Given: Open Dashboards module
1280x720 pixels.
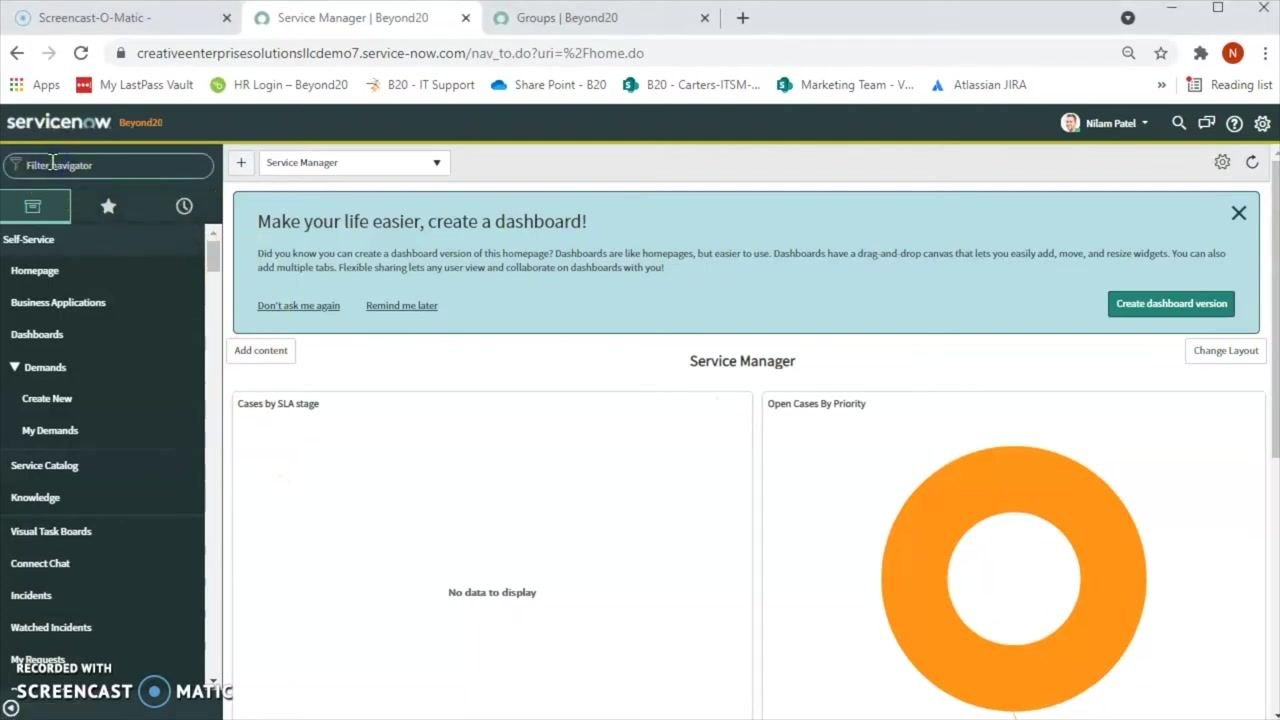Looking at the screenshot, I should pyautogui.click(x=37, y=335).
